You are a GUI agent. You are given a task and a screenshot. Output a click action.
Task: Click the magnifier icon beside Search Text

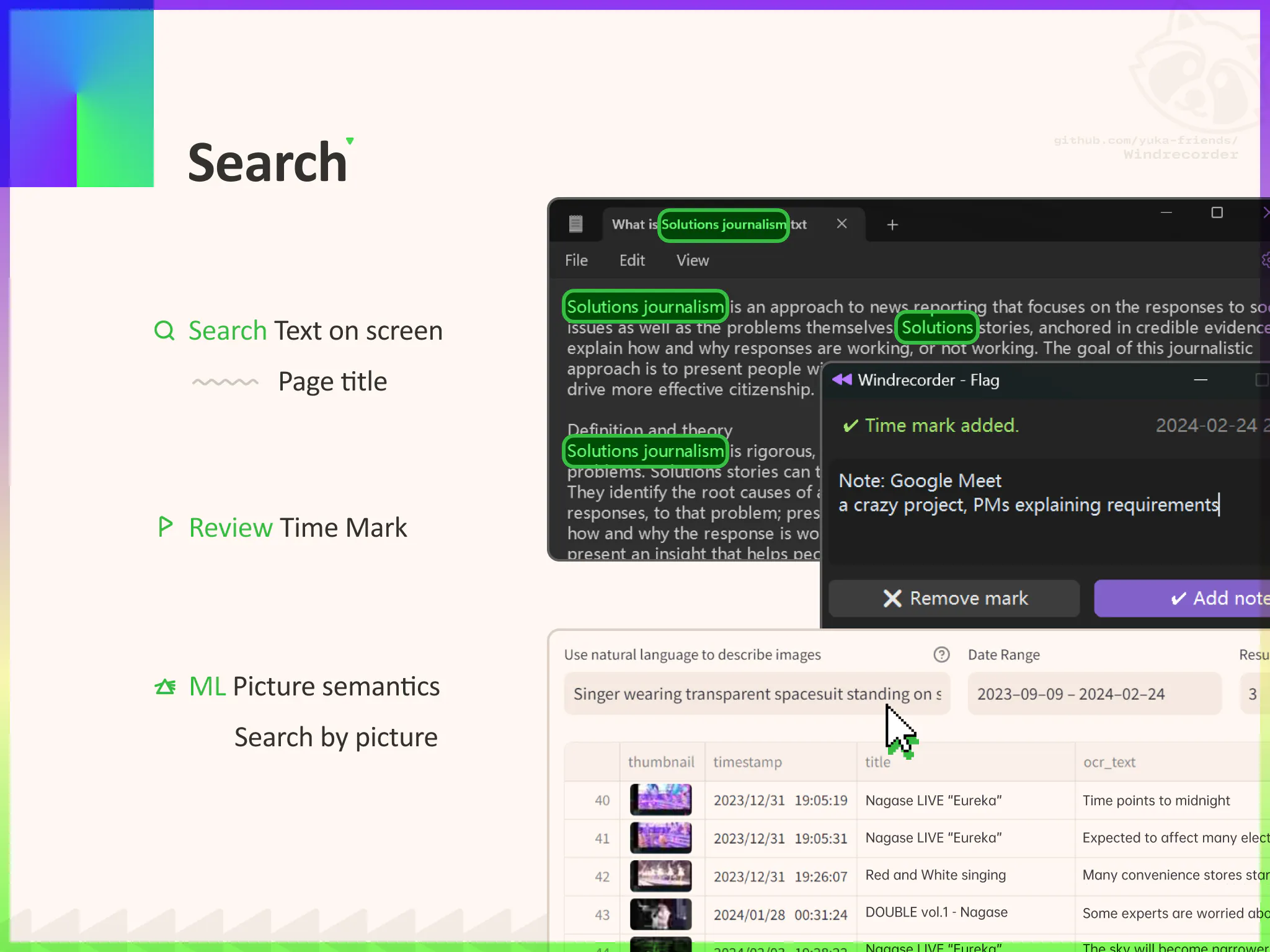click(x=164, y=330)
